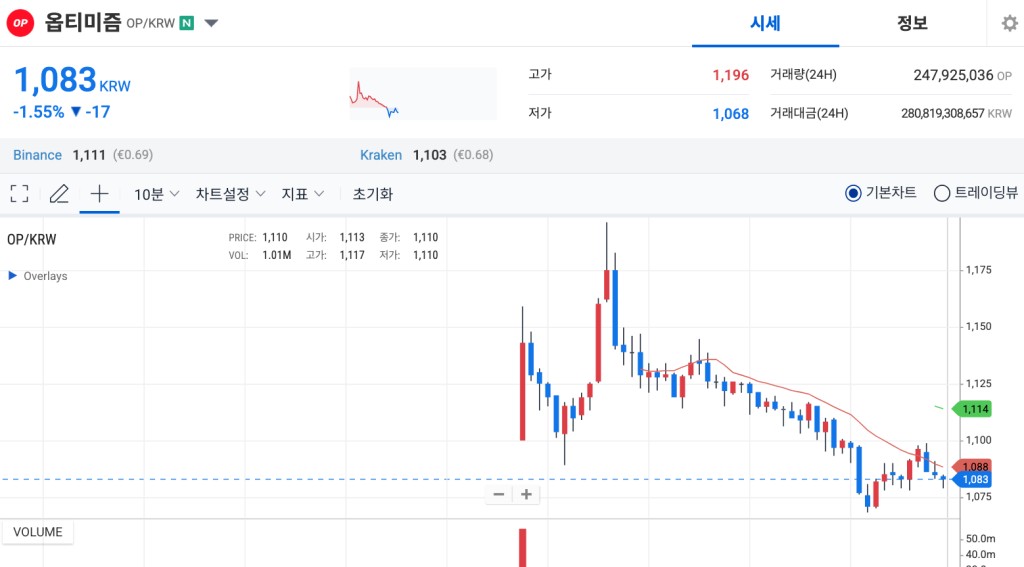Open the settings gear icon

tap(1010, 24)
